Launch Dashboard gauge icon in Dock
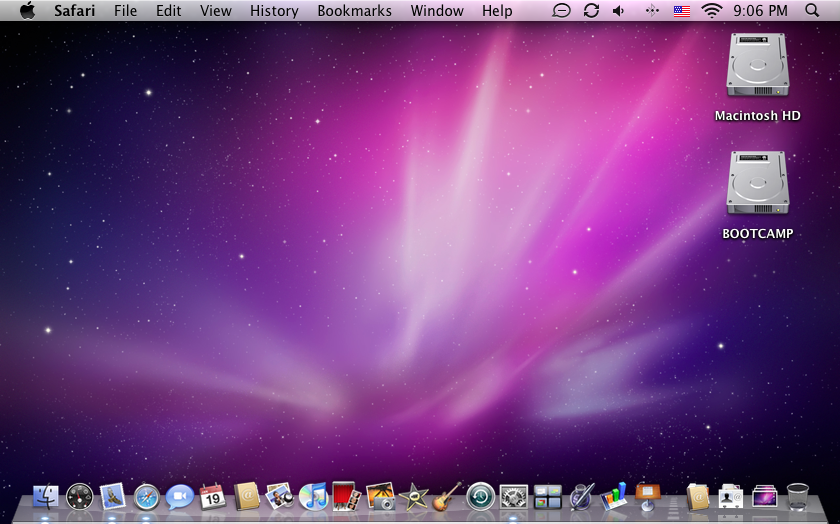 point(79,497)
